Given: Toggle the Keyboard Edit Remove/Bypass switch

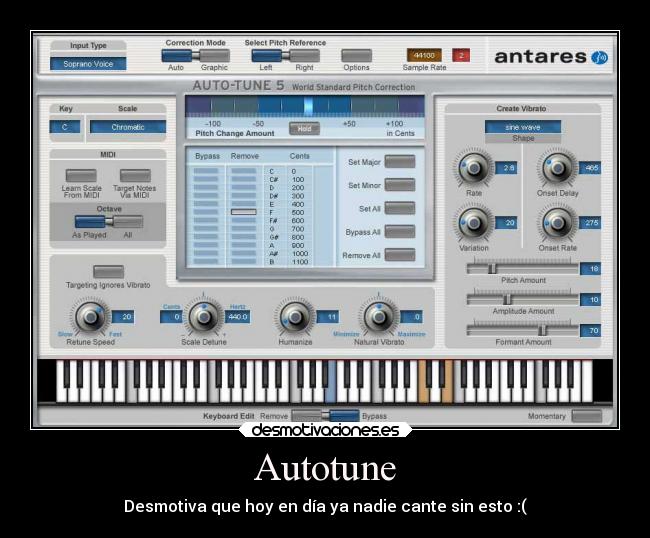Looking at the screenshot, I should (x=325, y=416).
